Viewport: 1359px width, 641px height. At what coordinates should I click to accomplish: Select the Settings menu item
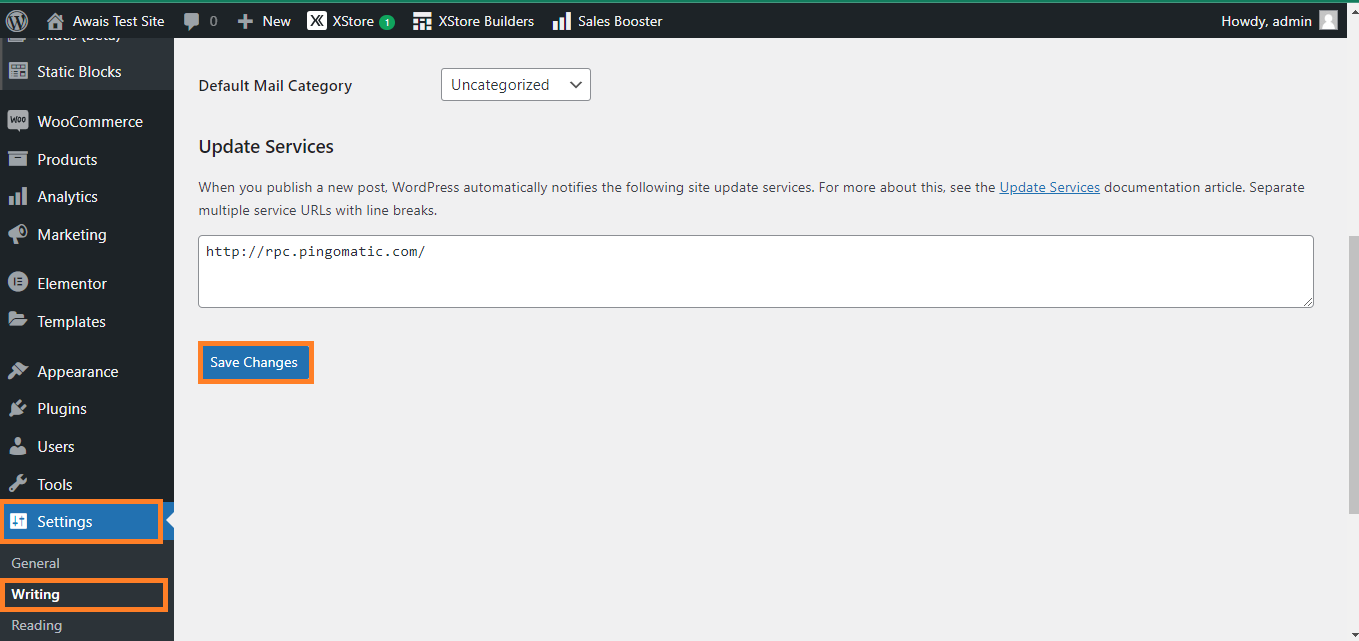click(x=81, y=521)
